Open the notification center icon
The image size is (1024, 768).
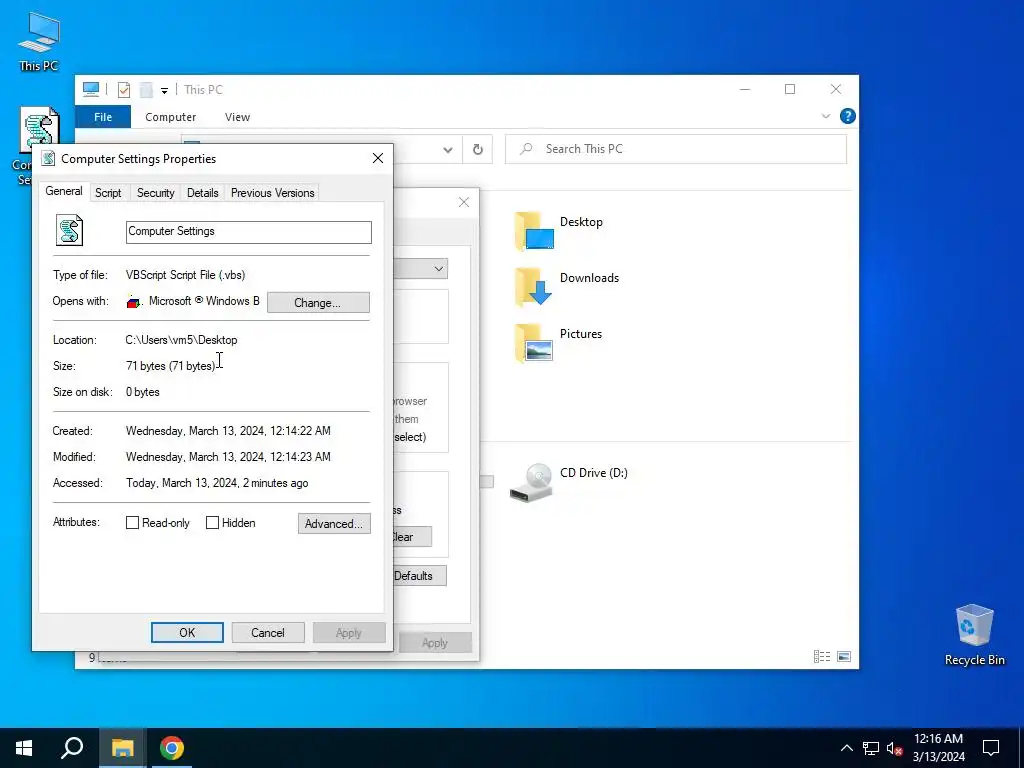991,748
